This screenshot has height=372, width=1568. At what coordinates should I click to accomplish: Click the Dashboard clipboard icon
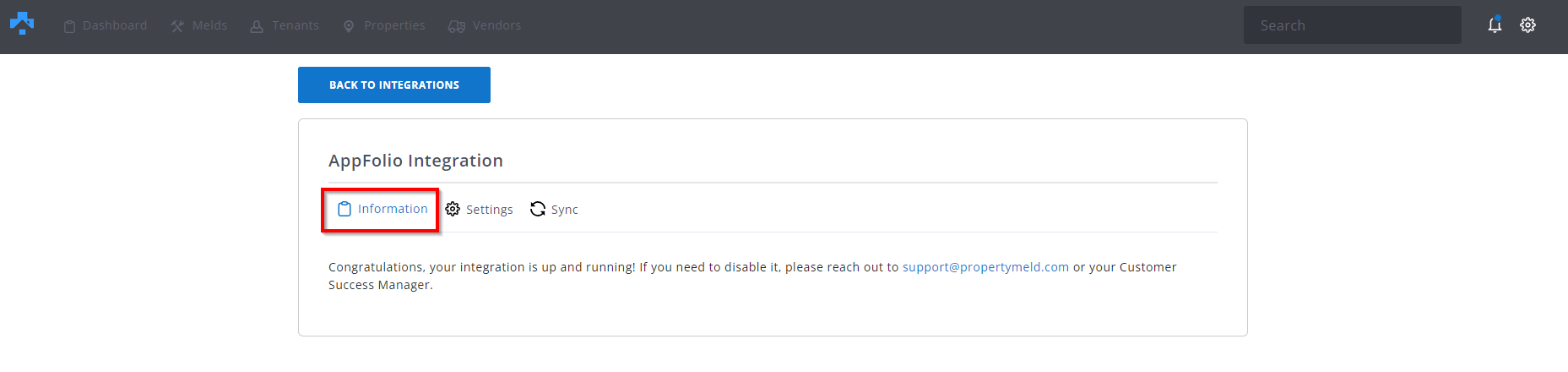pos(70,26)
